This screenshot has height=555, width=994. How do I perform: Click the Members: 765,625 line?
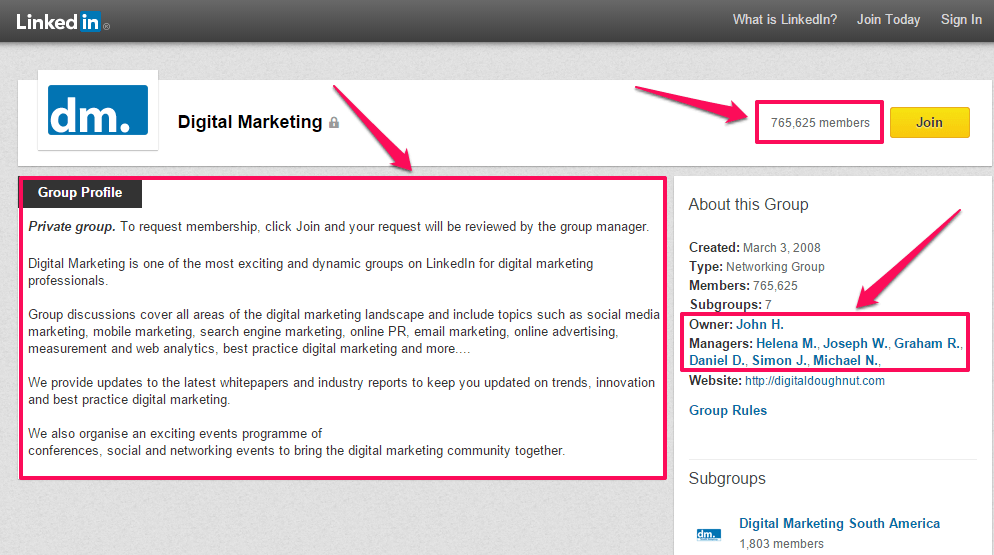(743, 285)
